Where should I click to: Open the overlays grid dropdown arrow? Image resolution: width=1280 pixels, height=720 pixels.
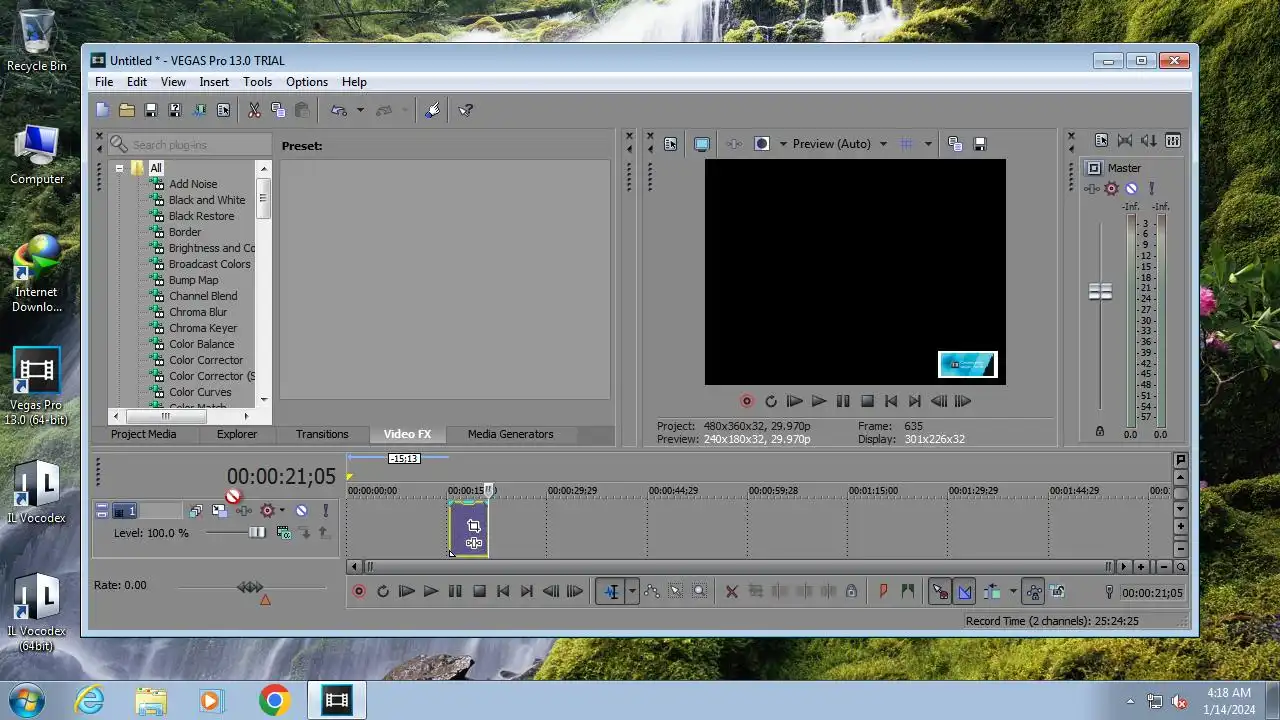(x=928, y=144)
